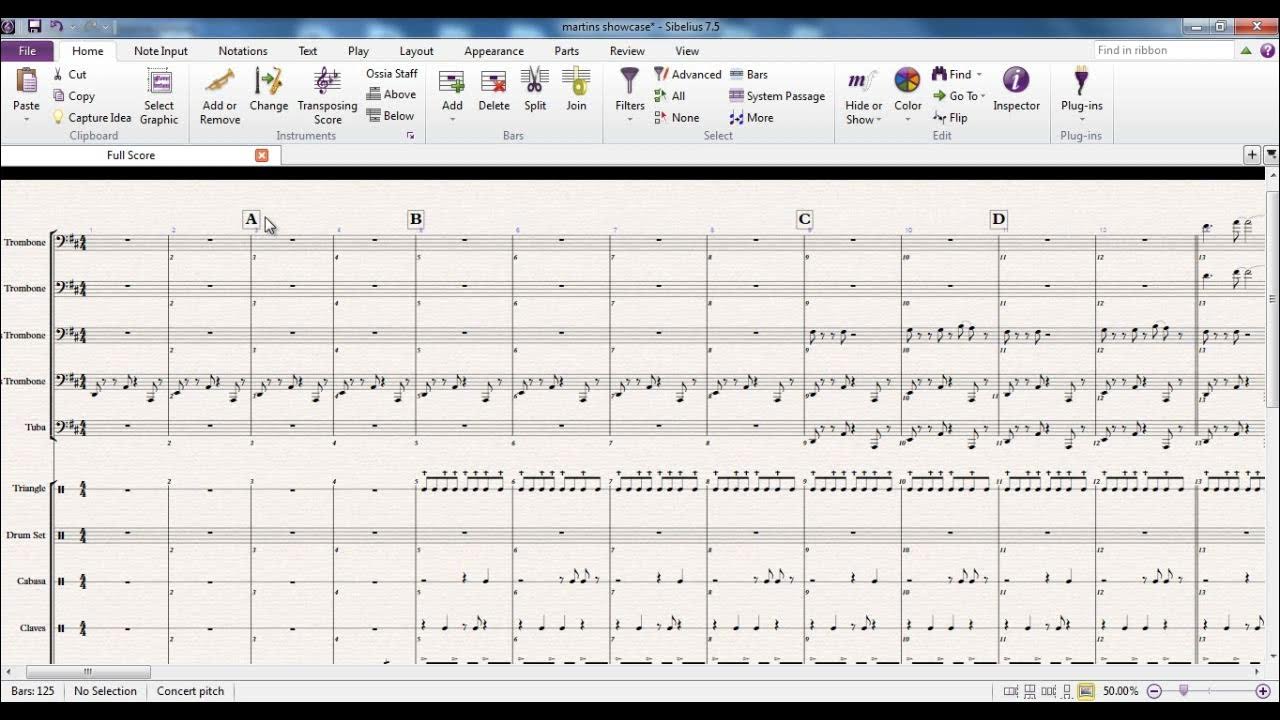Viewport: 1280px width, 720px height.
Task: Switch to the Review tab
Action: (x=627, y=51)
